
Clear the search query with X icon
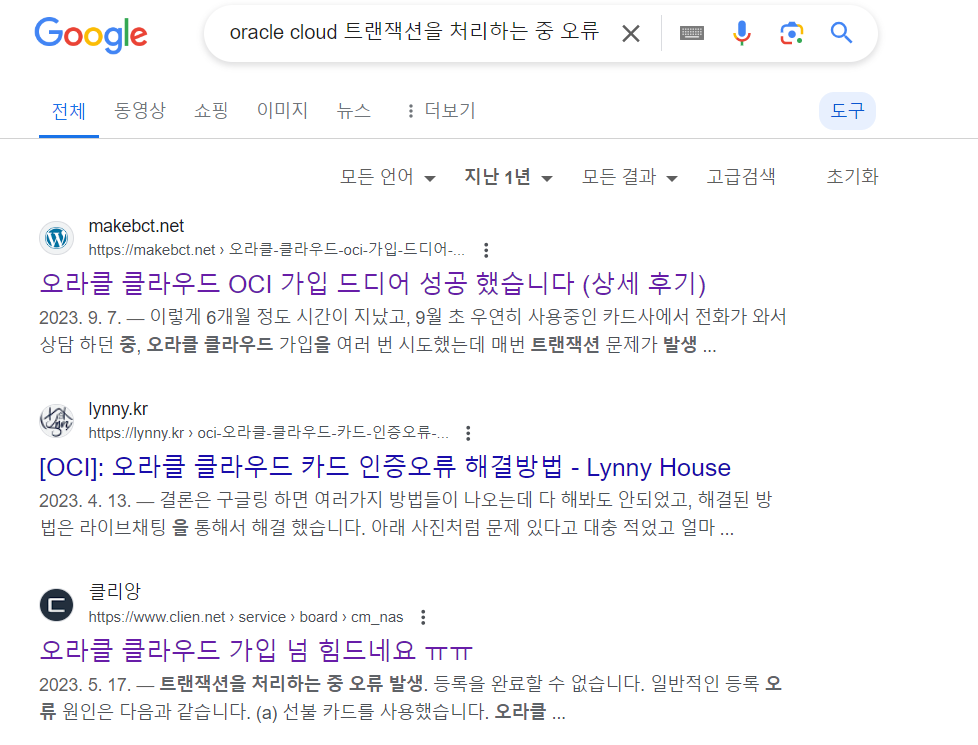631,33
